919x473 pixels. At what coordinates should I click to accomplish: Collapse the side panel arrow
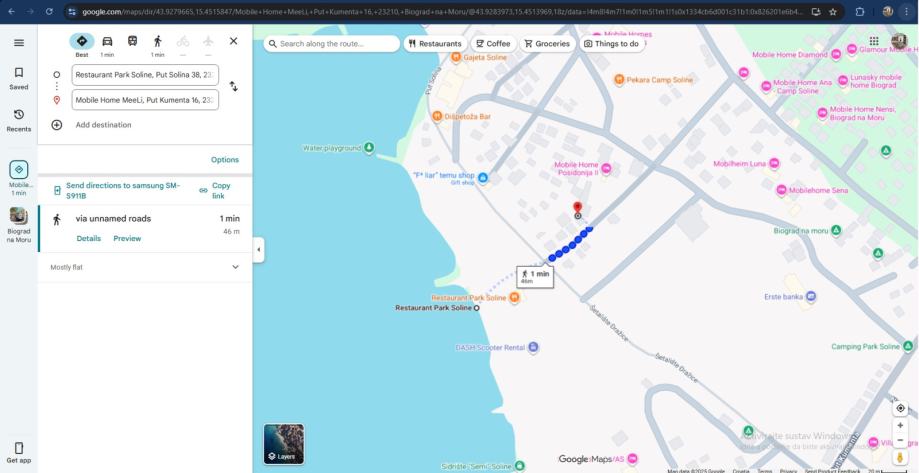258,250
